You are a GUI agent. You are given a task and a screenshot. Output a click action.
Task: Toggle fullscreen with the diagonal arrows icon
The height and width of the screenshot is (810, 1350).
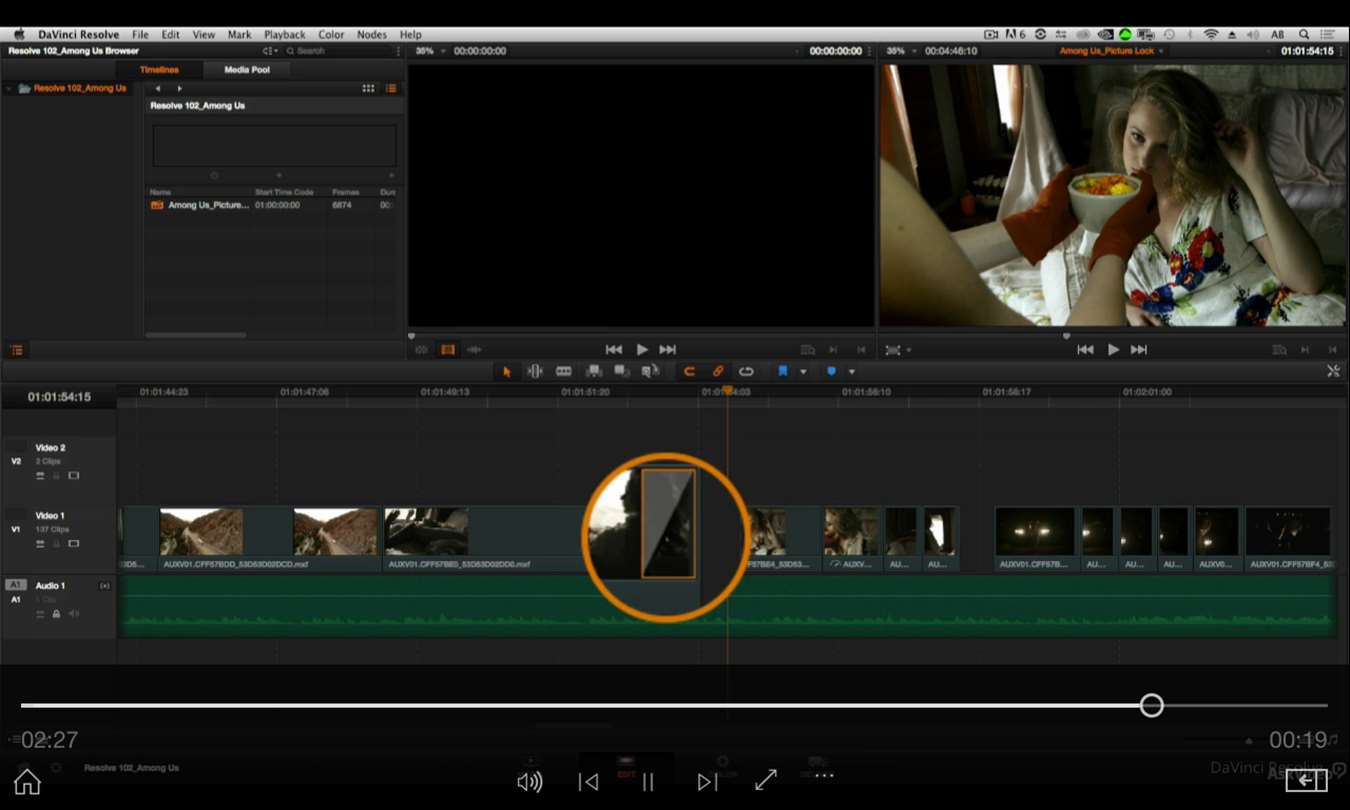pos(766,780)
